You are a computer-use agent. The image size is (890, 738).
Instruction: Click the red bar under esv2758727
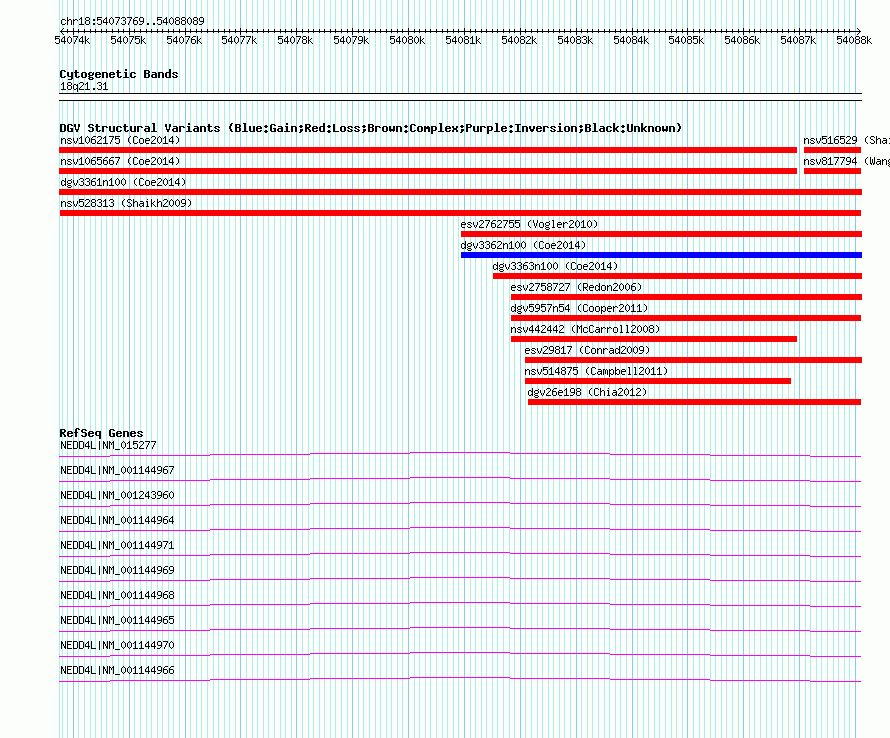(x=686, y=297)
